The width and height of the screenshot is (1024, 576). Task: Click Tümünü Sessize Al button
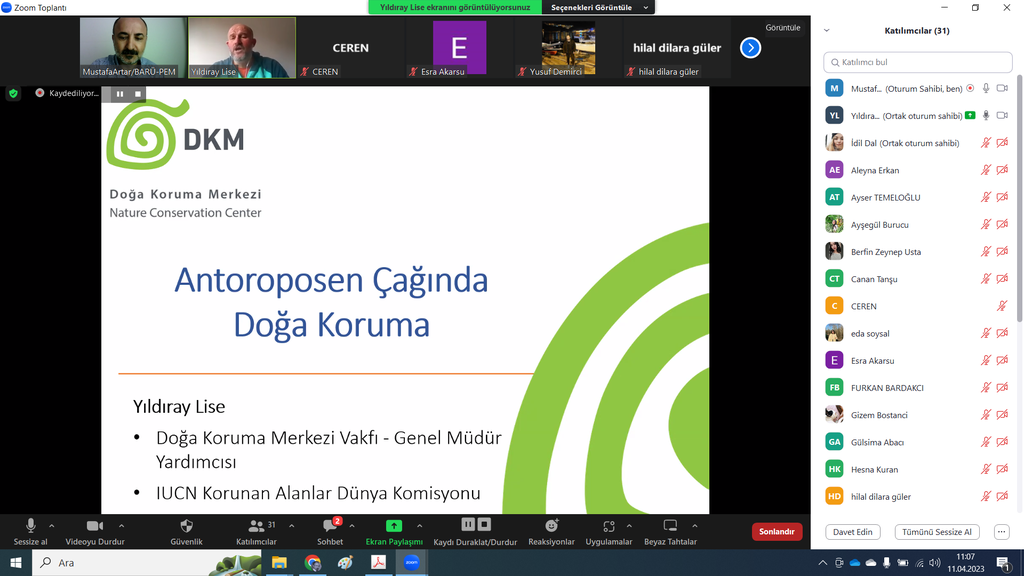point(936,532)
